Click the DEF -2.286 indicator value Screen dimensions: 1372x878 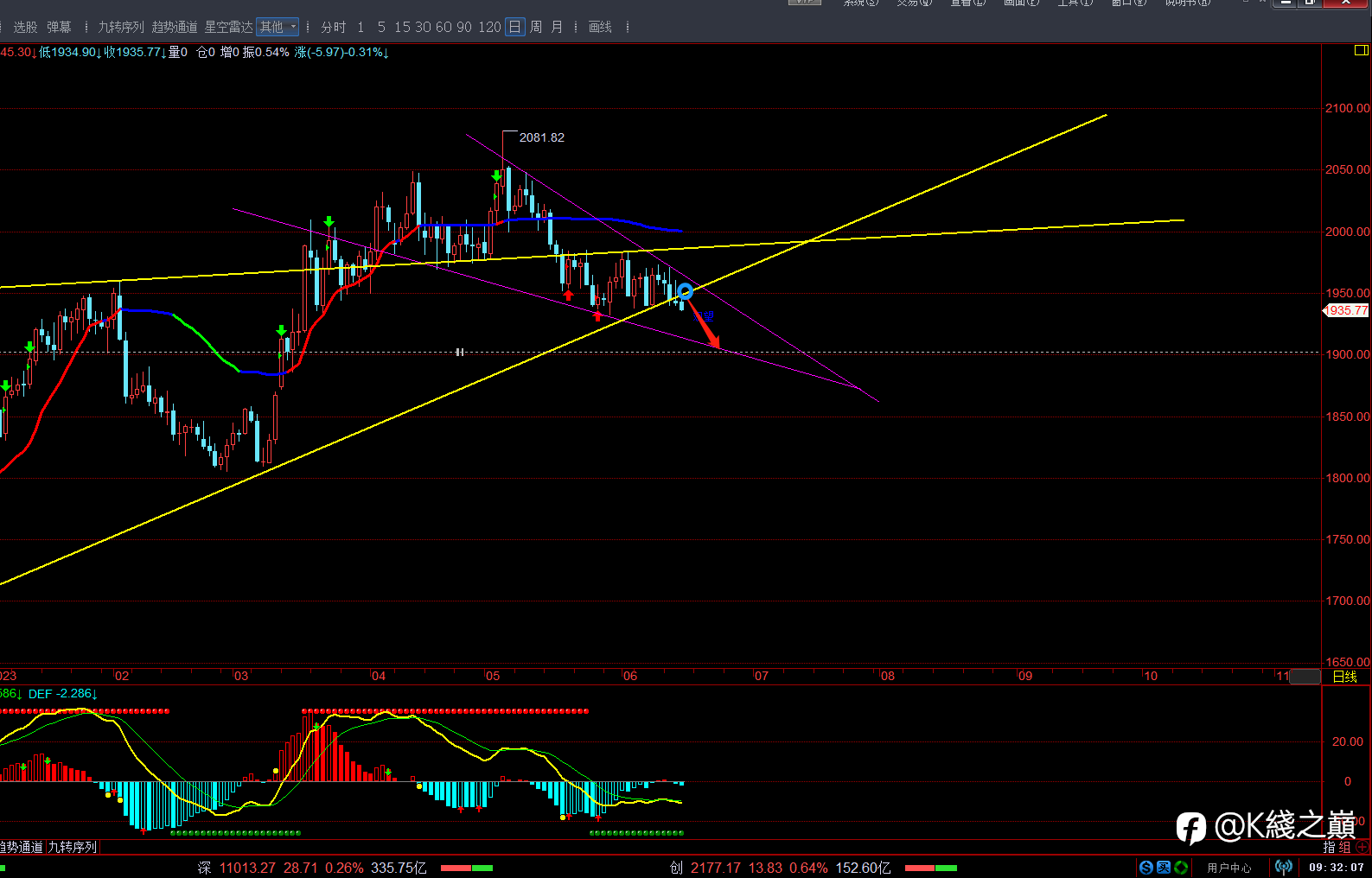[x=63, y=694]
